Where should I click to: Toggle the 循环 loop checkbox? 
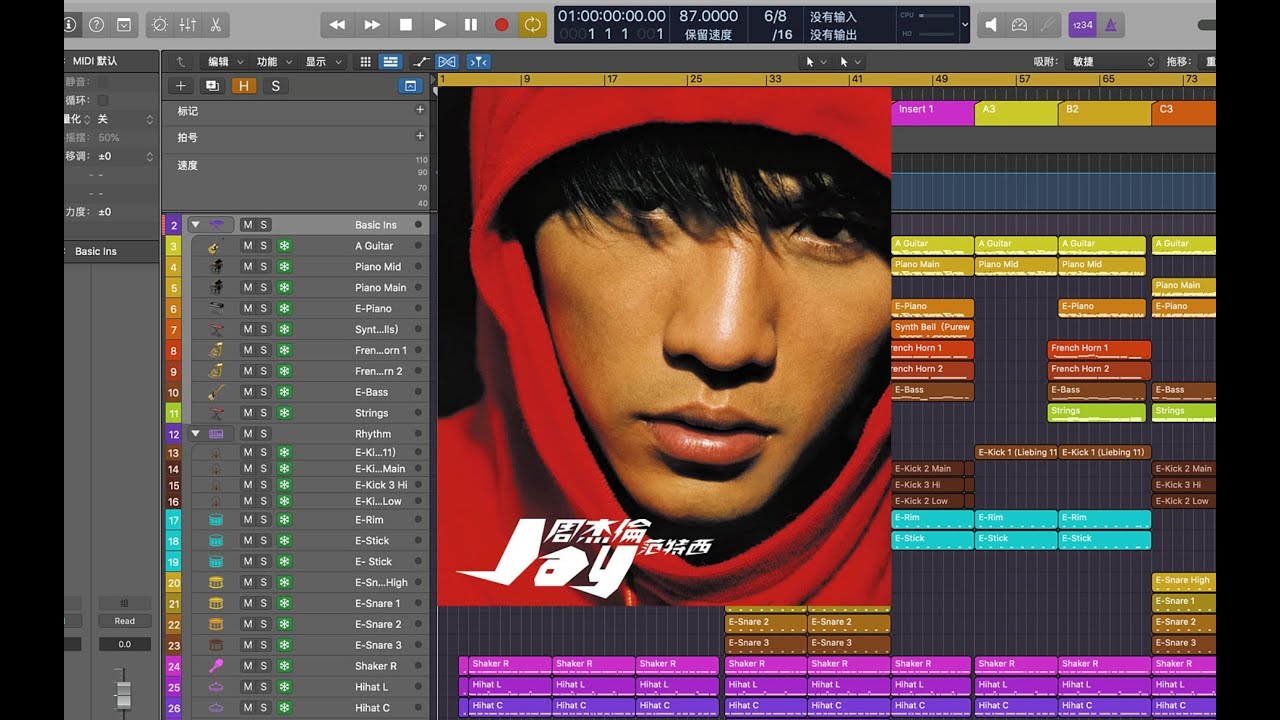pyautogui.click(x=103, y=100)
